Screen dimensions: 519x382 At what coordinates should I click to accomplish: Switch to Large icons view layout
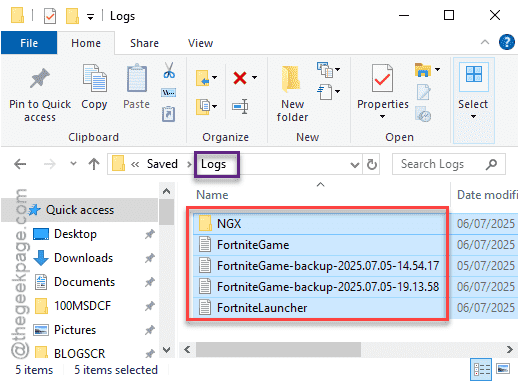pyautogui.click(x=503, y=369)
